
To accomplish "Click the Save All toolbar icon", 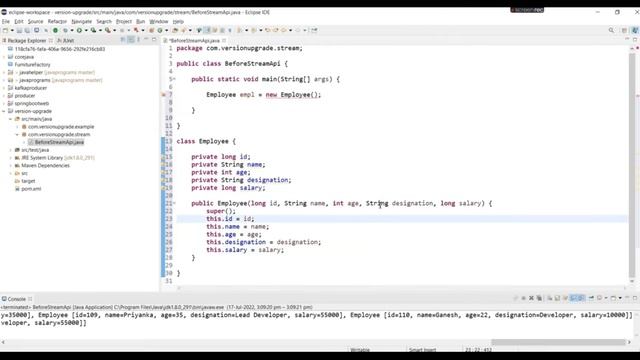I will pos(27,30).
